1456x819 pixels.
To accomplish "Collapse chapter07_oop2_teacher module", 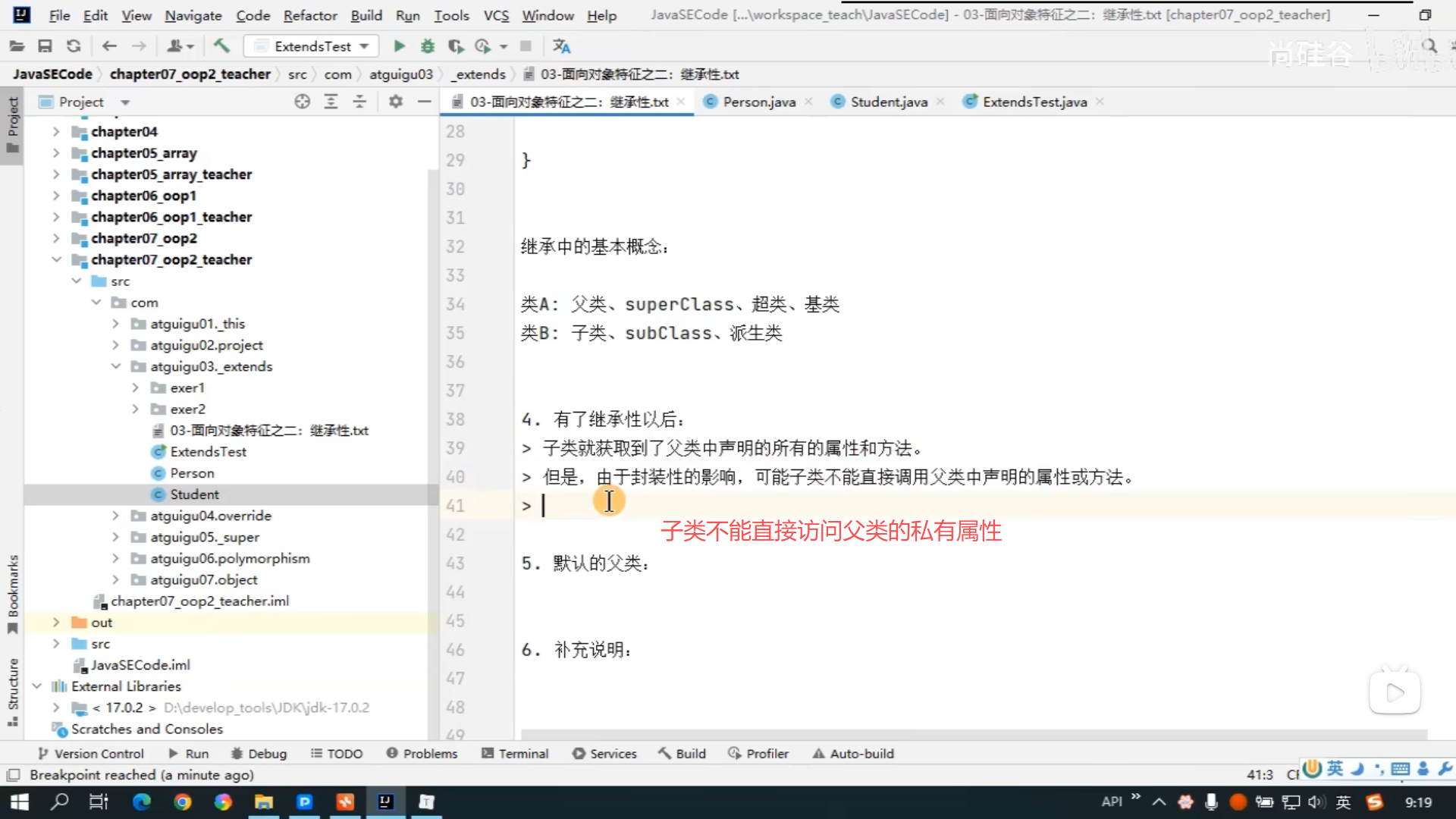I will [56, 259].
